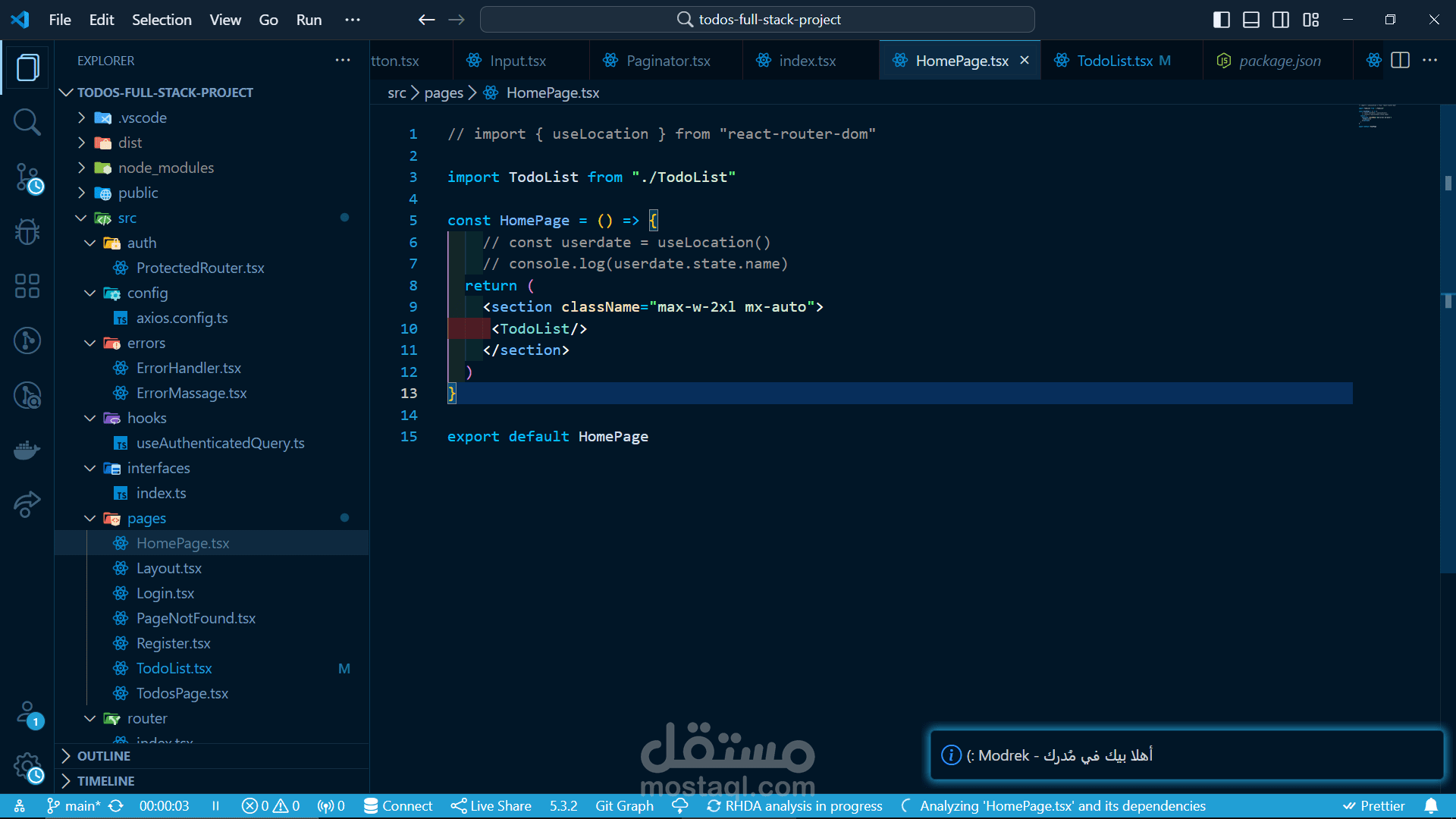Switch to the TodoList.tsx tab
Screen dimensions: 1456x819
pyautogui.click(x=1114, y=61)
